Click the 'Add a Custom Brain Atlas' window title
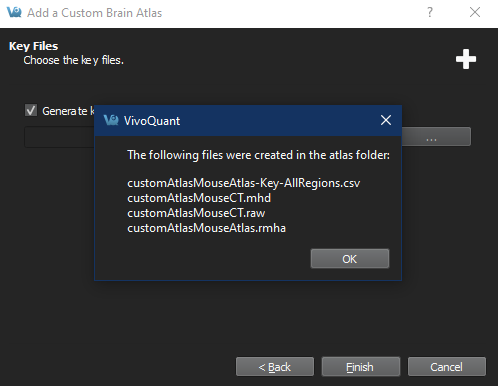498x386 pixels. [x=94, y=13]
